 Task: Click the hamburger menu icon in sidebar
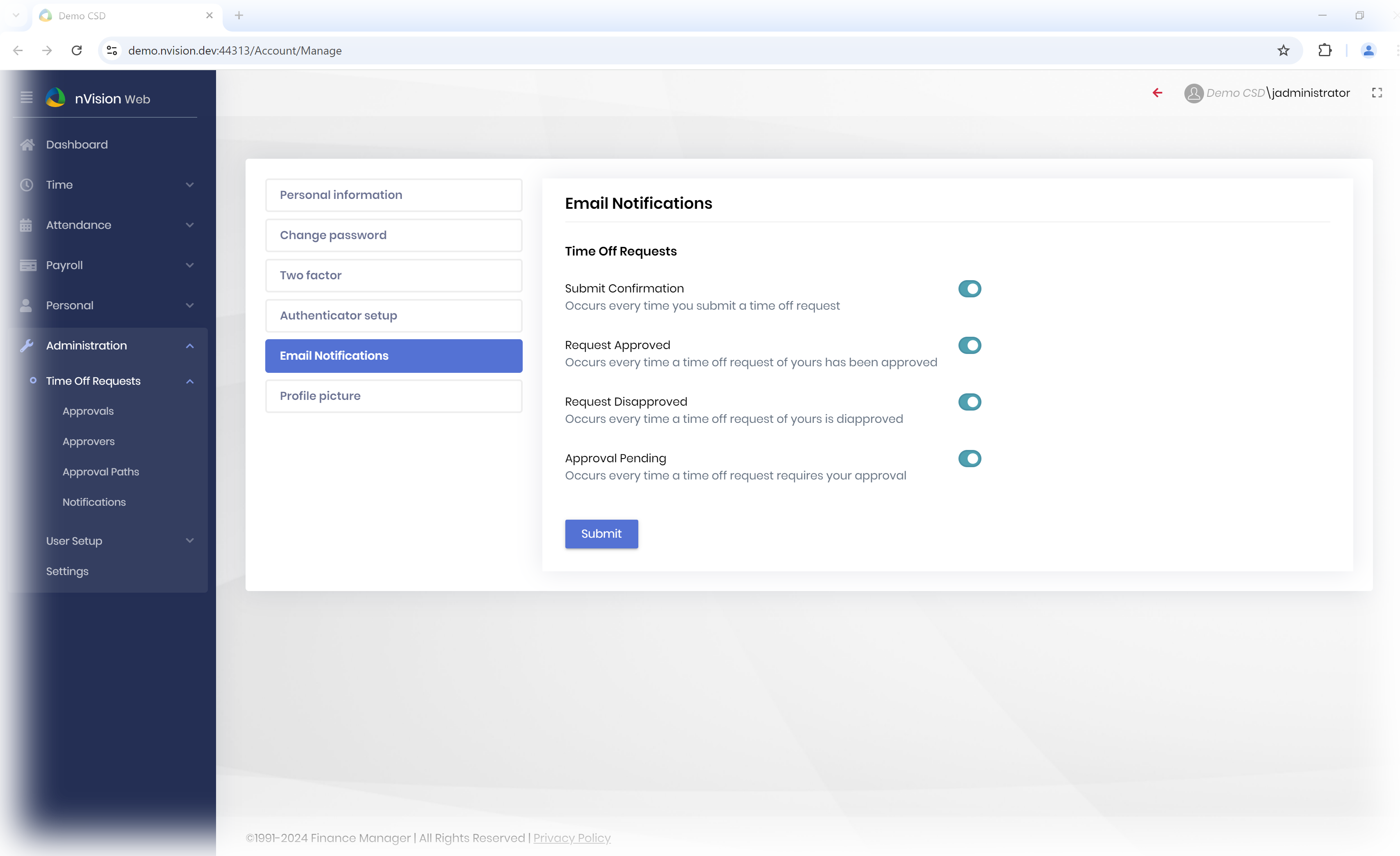26,98
